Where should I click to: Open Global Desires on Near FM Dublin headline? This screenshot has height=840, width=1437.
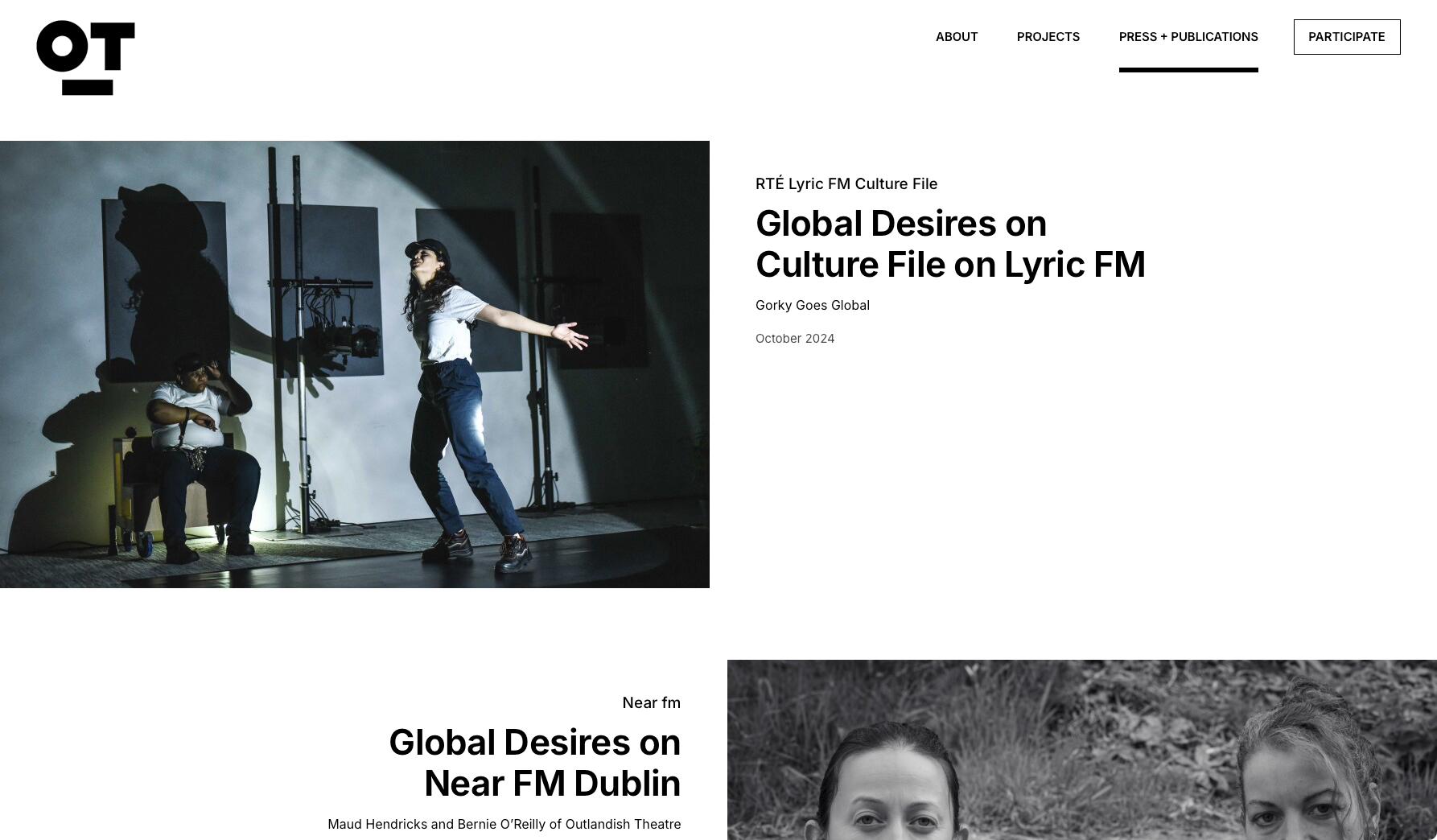pos(534,763)
